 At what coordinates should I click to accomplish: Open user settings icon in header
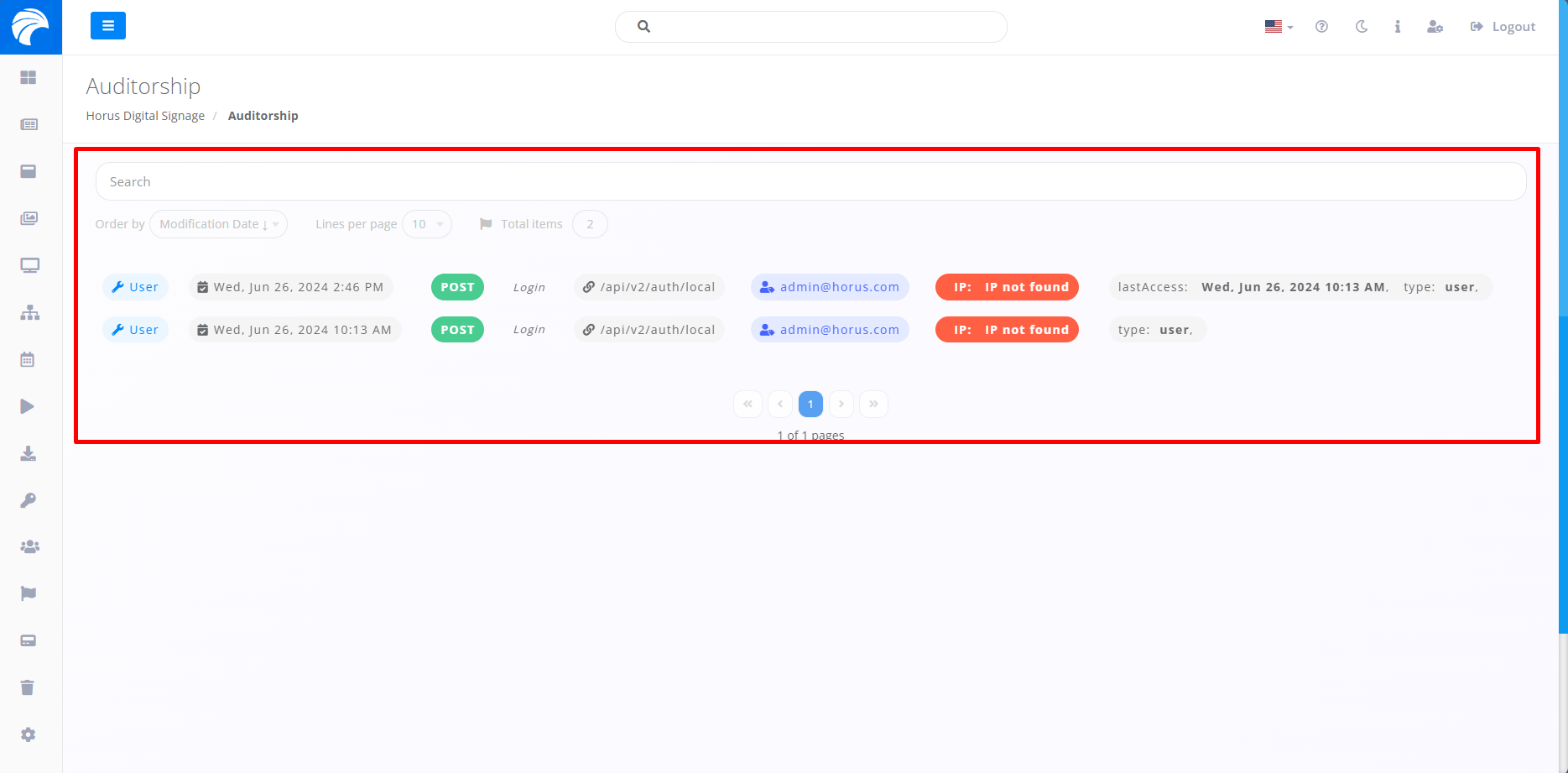pos(1435,27)
